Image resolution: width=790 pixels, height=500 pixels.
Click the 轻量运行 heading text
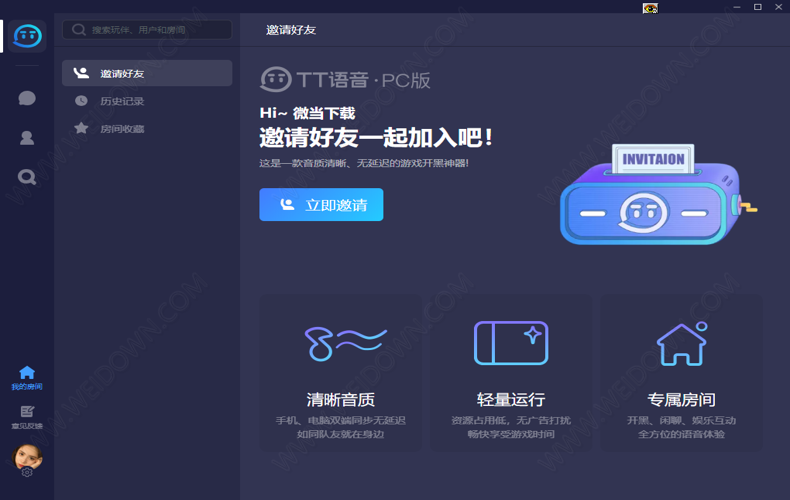tap(511, 400)
